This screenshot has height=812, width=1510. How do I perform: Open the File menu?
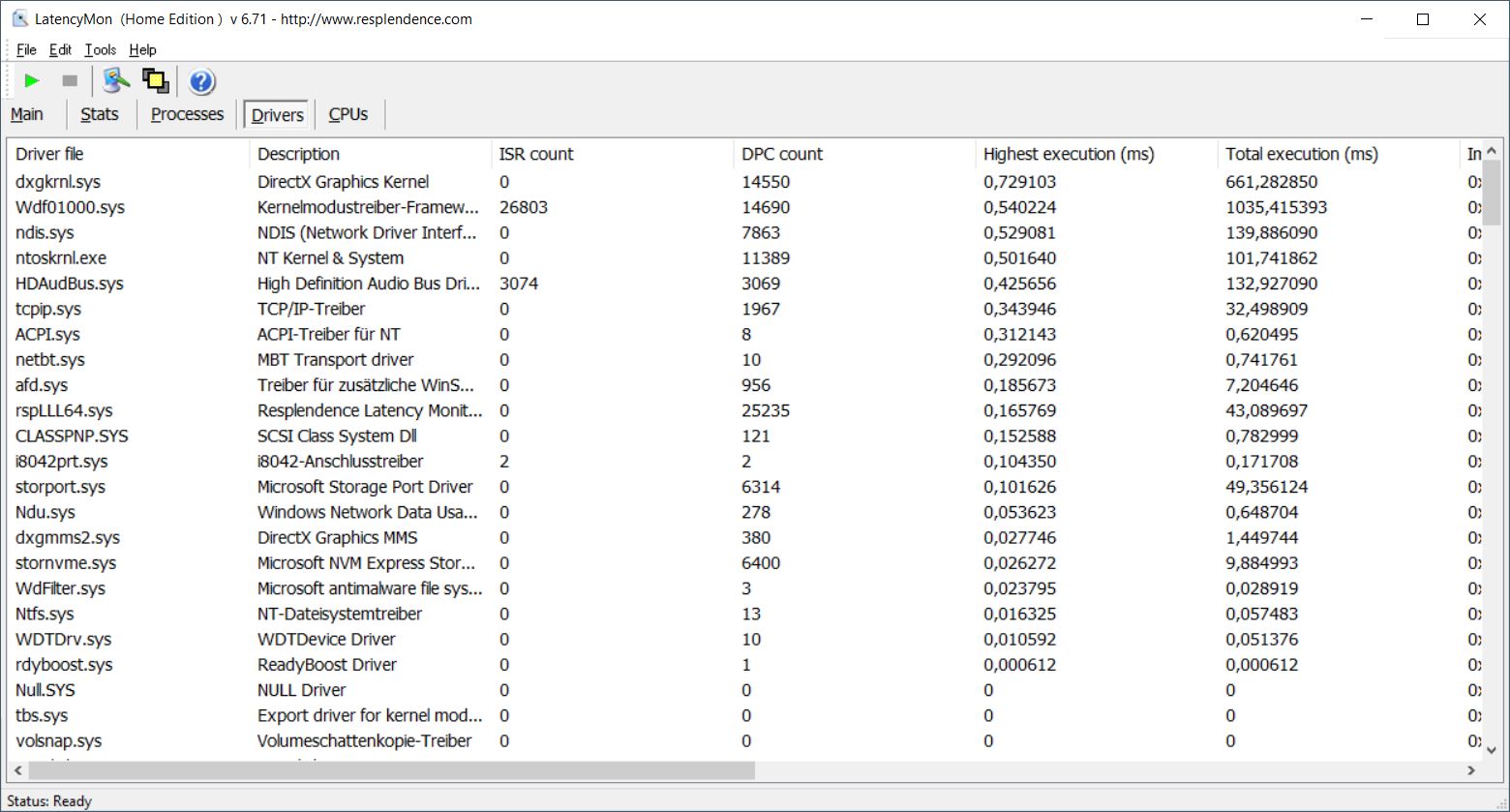click(26, 49)
